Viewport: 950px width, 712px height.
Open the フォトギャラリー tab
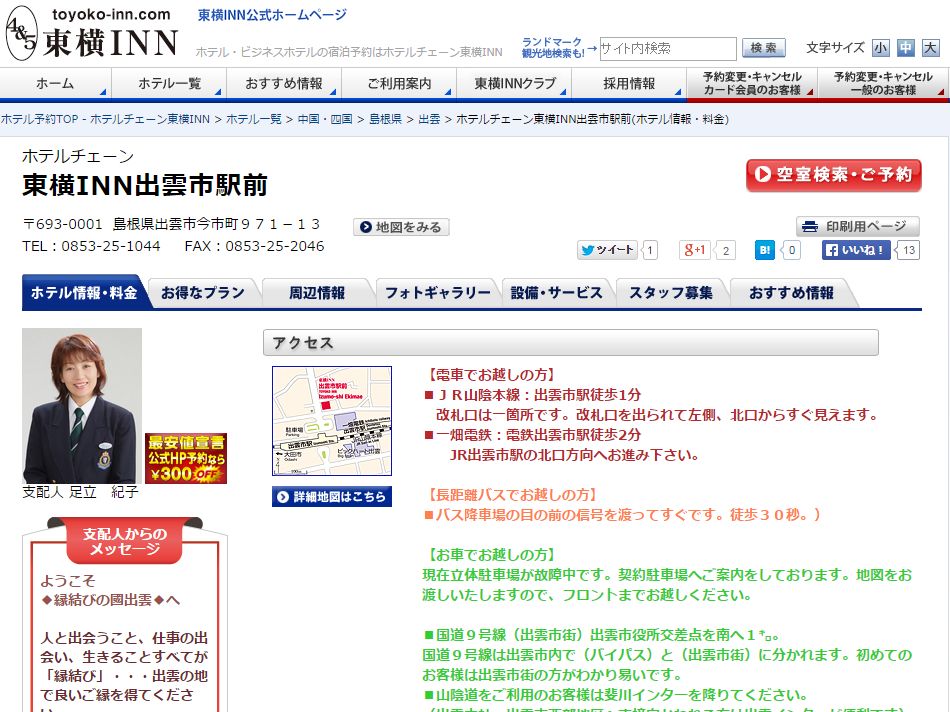(437, 293)
